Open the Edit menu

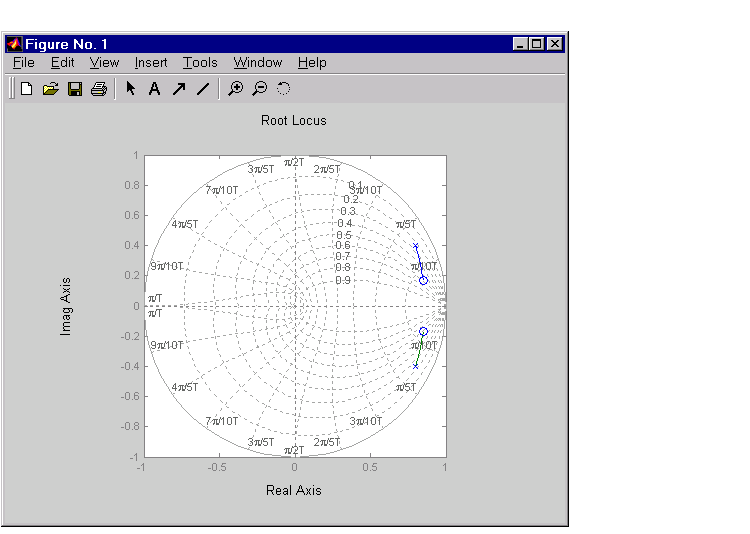coord(62,62)
